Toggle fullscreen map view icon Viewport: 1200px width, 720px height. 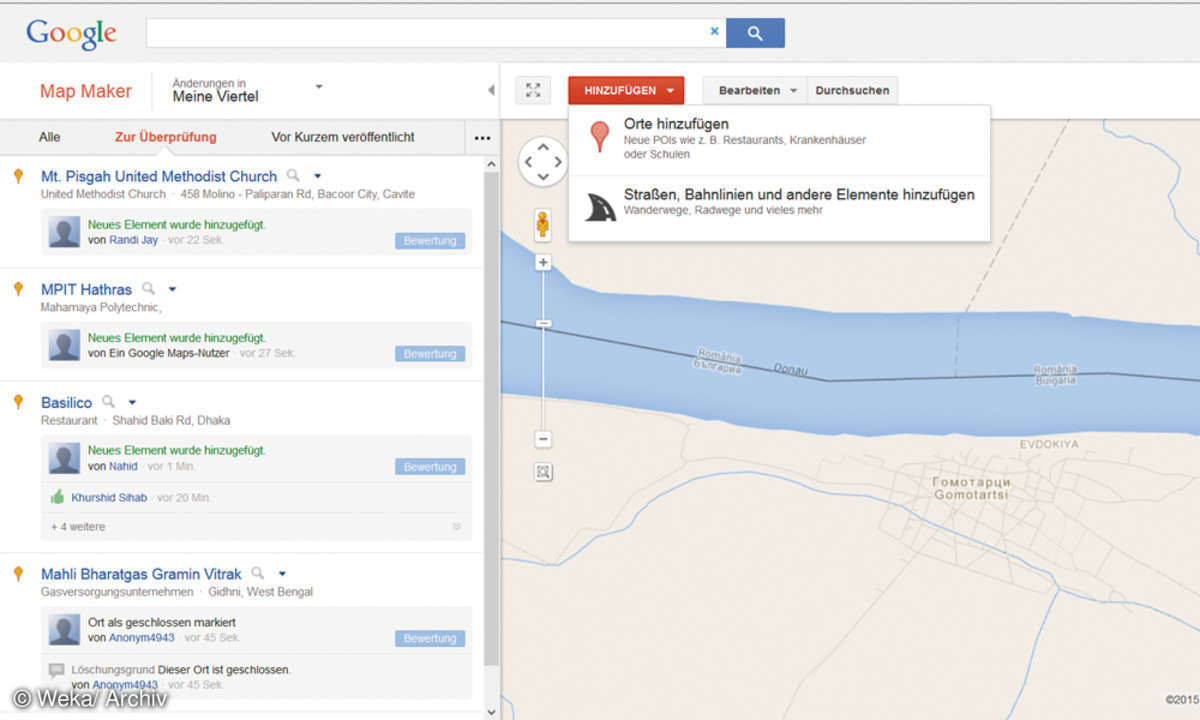pyautogui.click(x=533, y=90)
